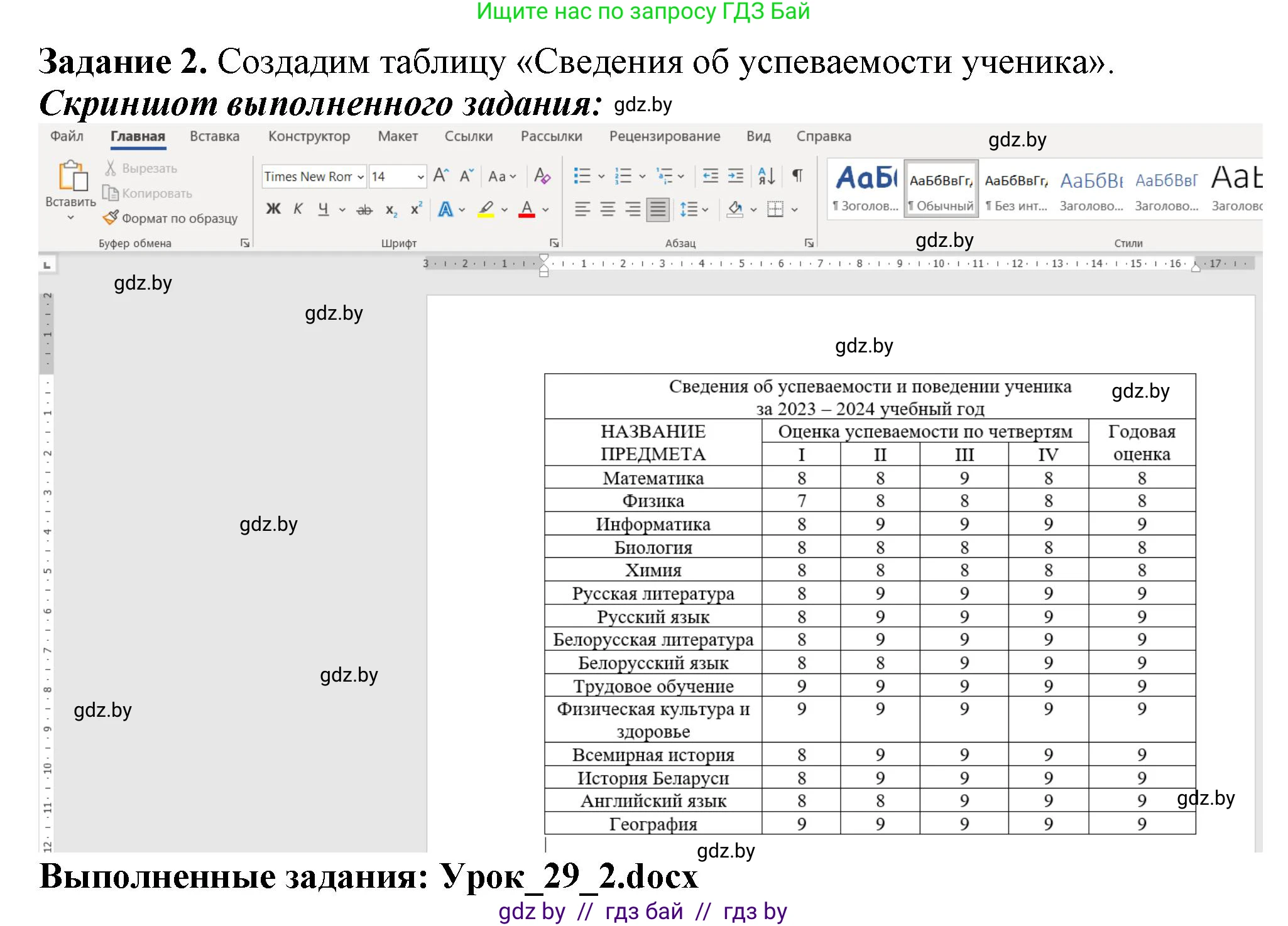Toggle paragraph marks display (¶)

pyautogui.click(x=797, y=175)
